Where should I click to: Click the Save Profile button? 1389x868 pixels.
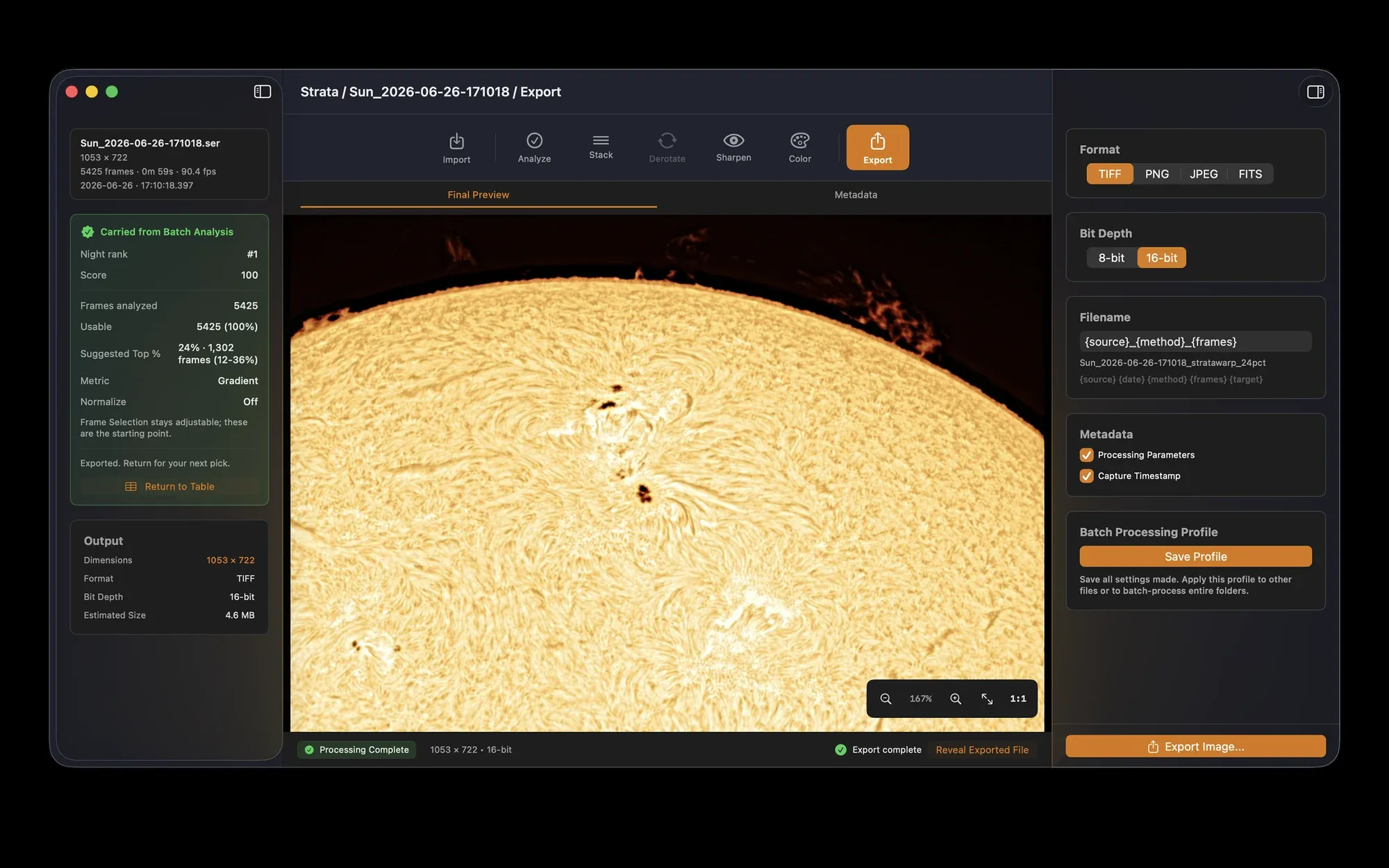(x=1195, y=556)
